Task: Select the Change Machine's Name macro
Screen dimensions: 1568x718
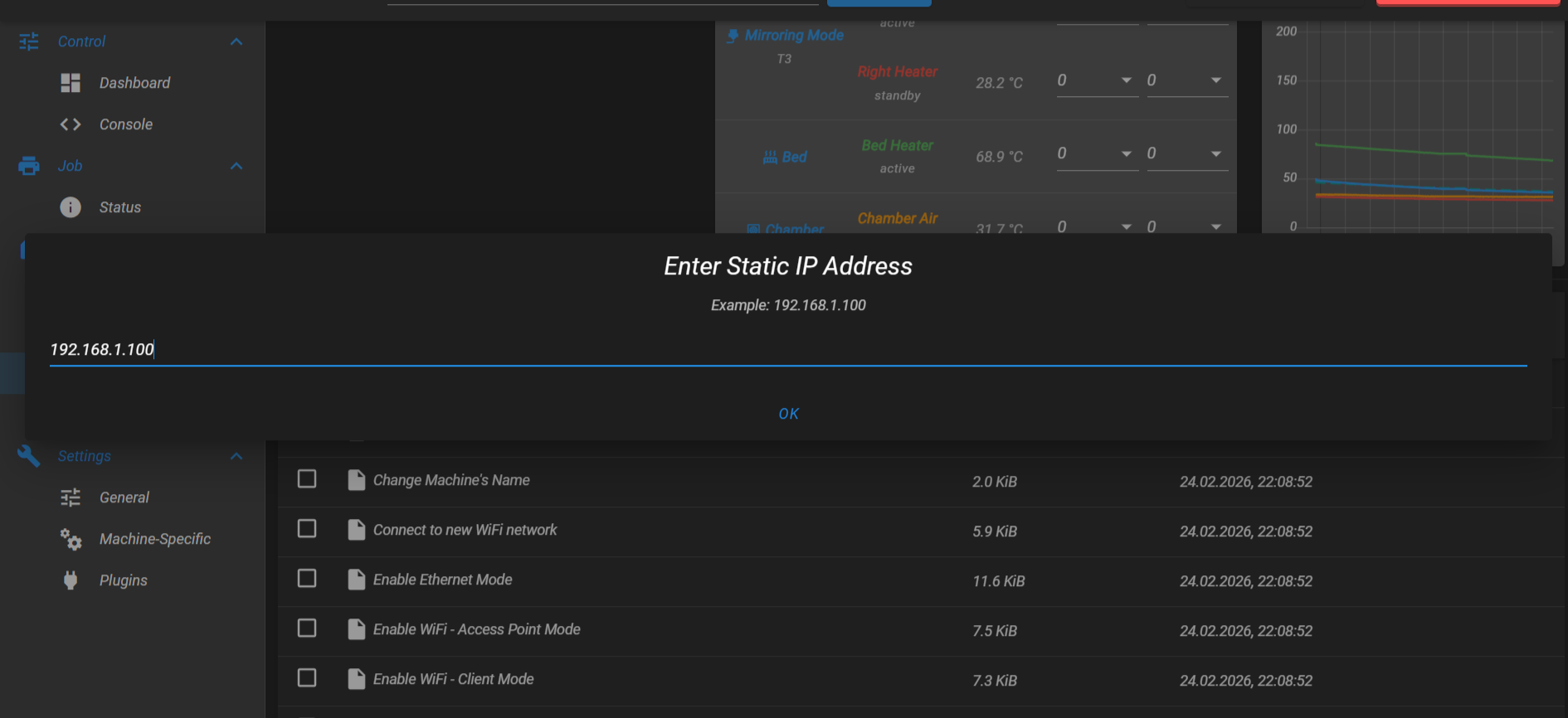Action: pyautogui.click(x=451, y=480)
